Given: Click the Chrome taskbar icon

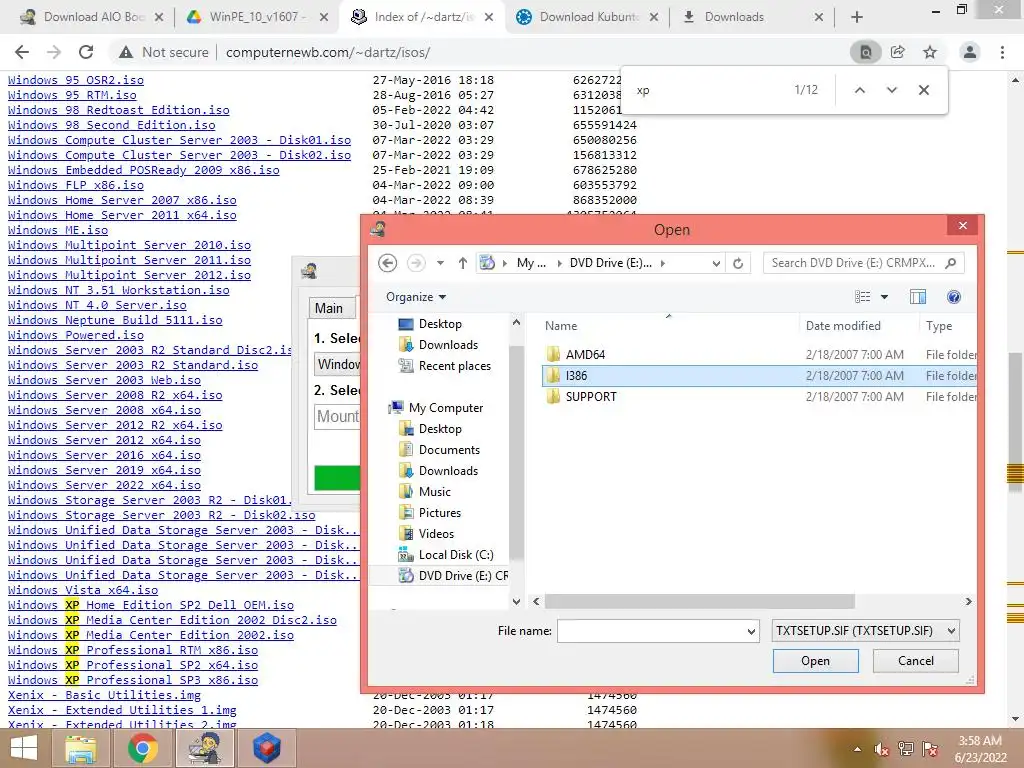Looking at the screenshot, I should [x=142, y=748].
